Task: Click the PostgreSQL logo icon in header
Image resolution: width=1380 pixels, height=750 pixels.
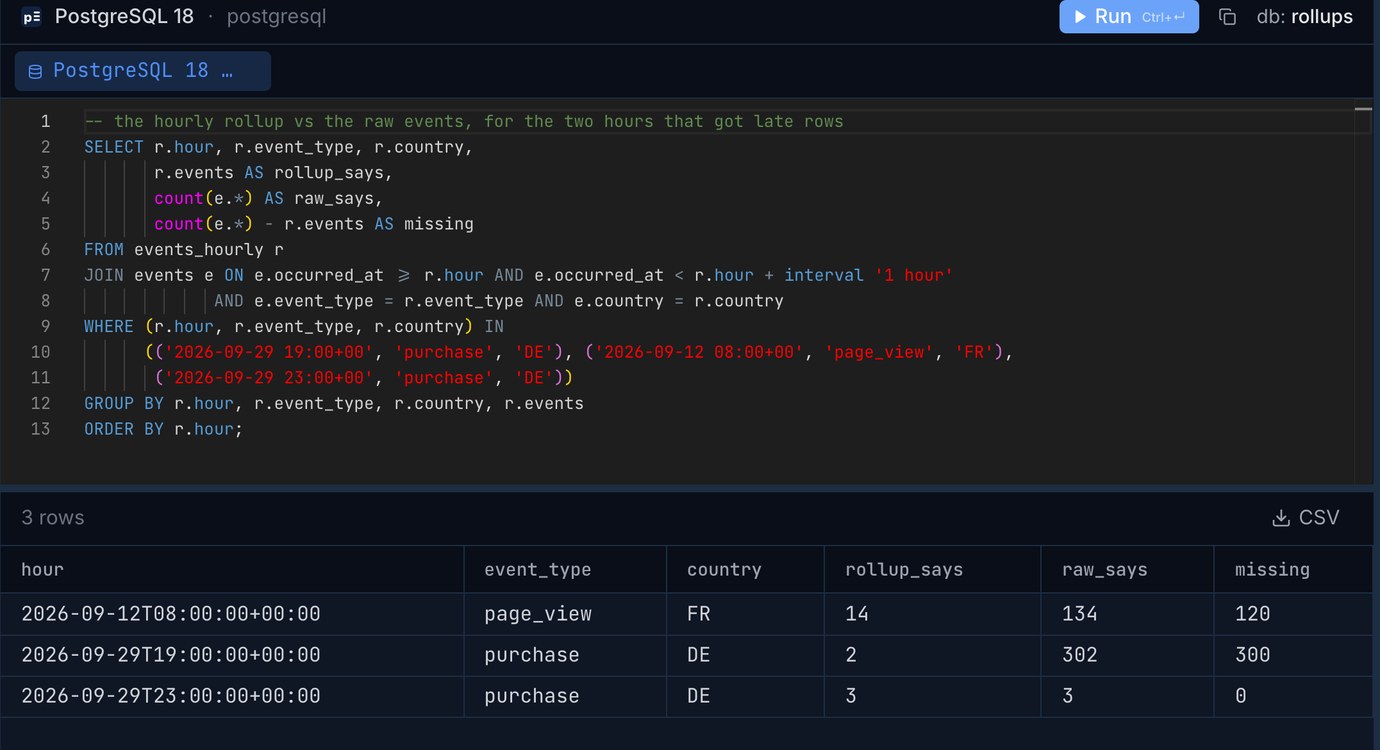Action: tap(32, 17)
